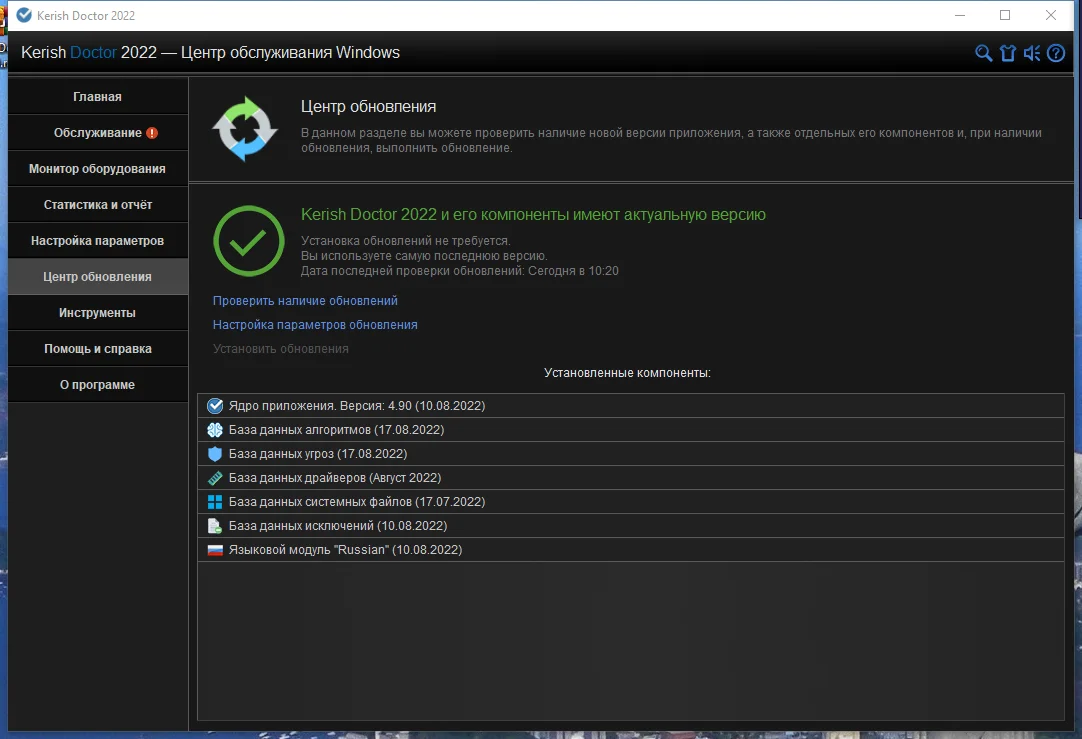Screen dimensions: 1082x739
Task: Minimize the Kerish Doctor window
Action: [x=960, y=15]
